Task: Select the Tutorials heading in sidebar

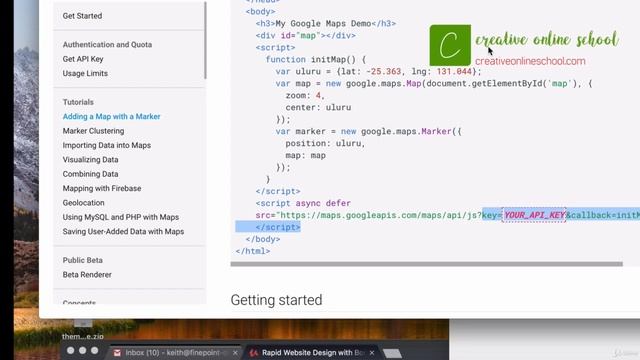Action: coord(78,102)
